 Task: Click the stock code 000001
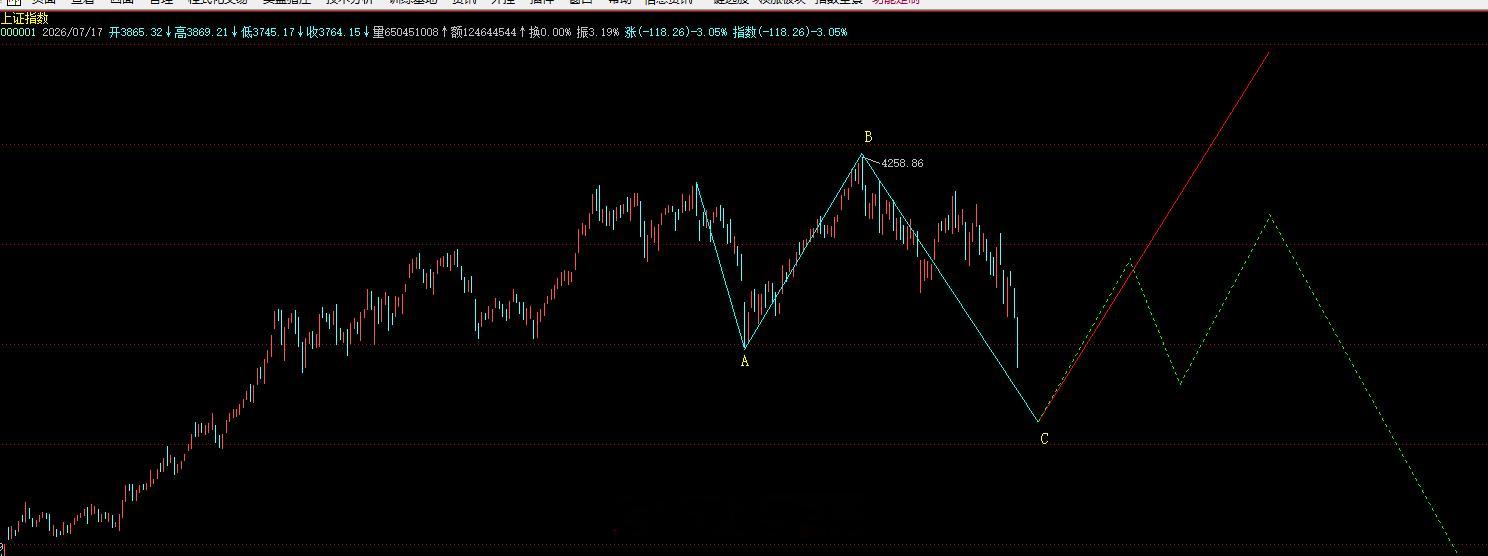[x=18, y=32]
